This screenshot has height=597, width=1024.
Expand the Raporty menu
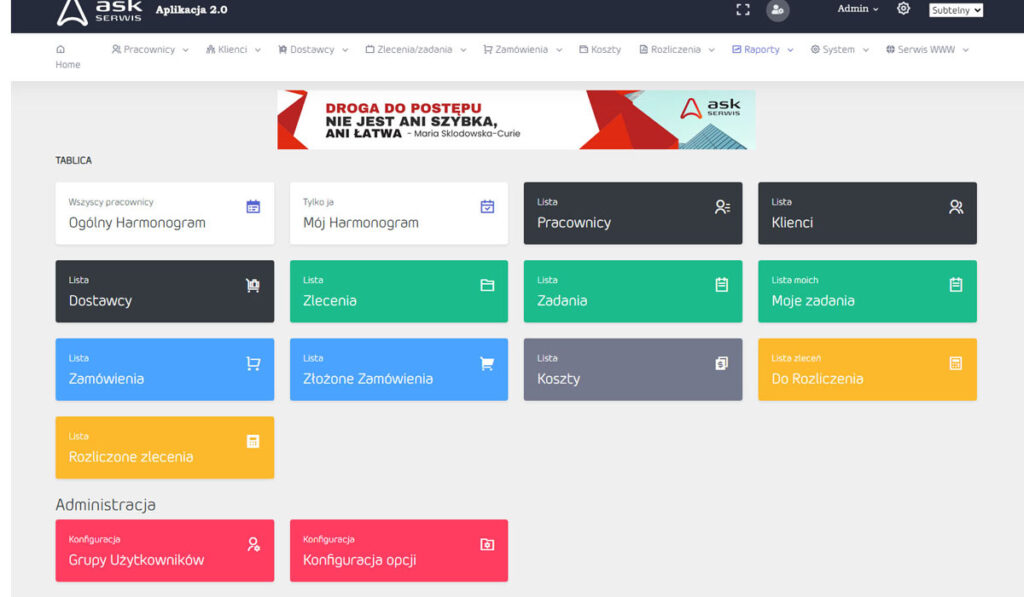point(762,49)
